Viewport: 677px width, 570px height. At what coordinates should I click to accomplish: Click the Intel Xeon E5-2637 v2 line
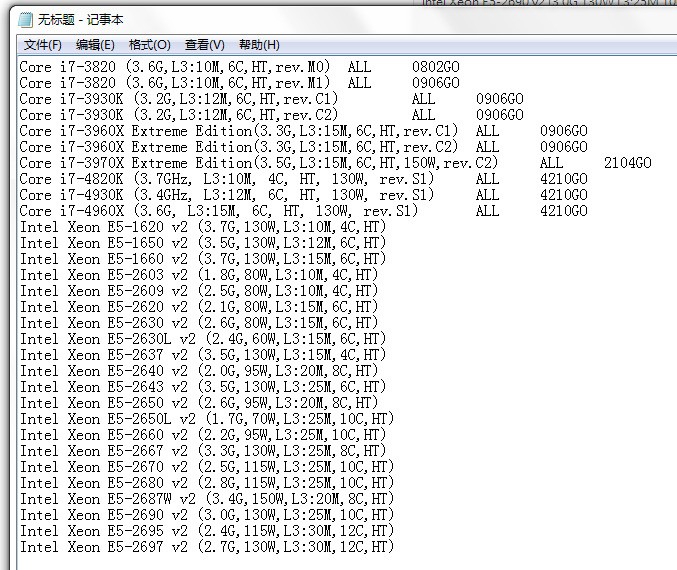point(203,355)
